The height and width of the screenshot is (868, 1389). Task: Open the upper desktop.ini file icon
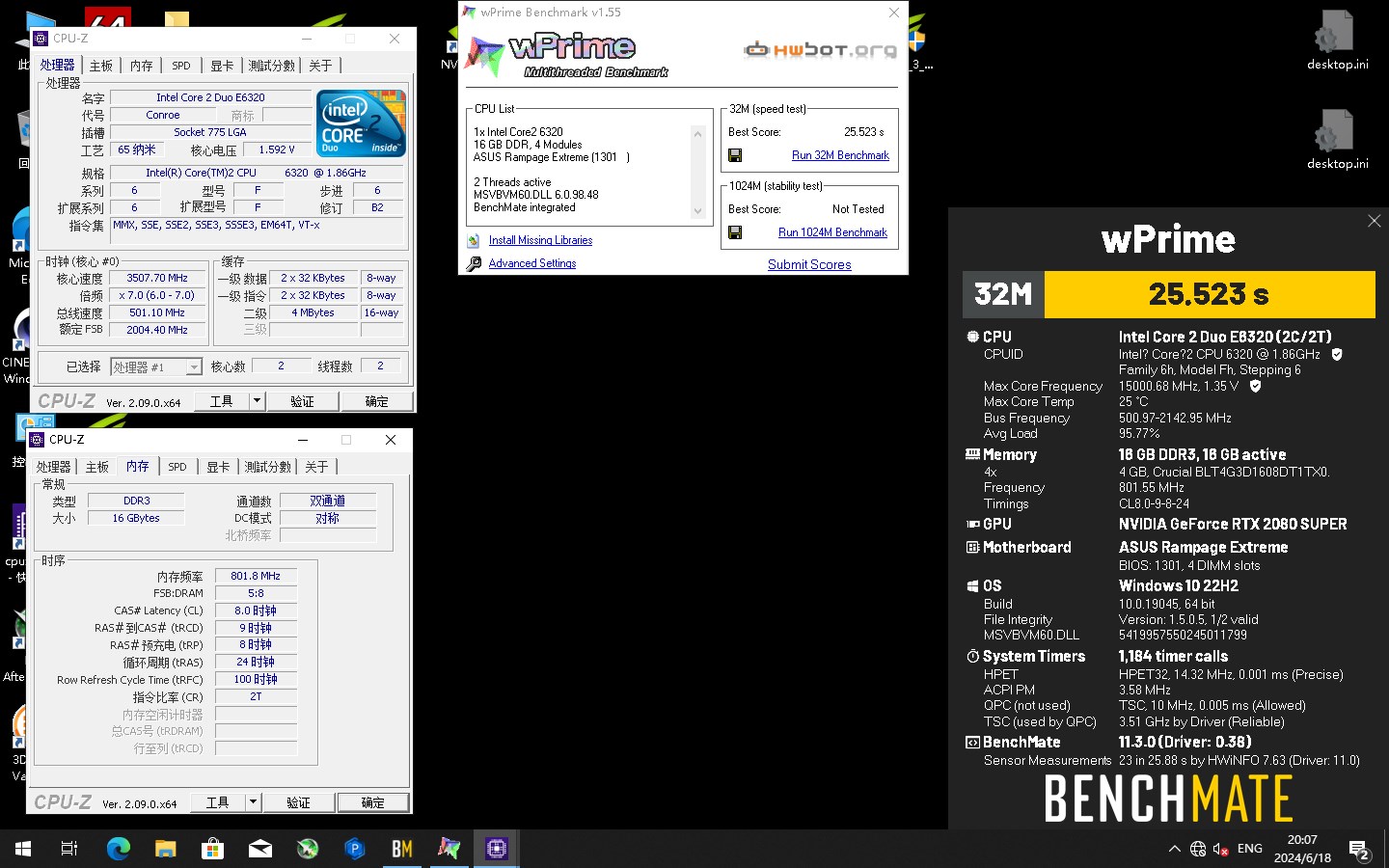click(x=1337, y=41)
